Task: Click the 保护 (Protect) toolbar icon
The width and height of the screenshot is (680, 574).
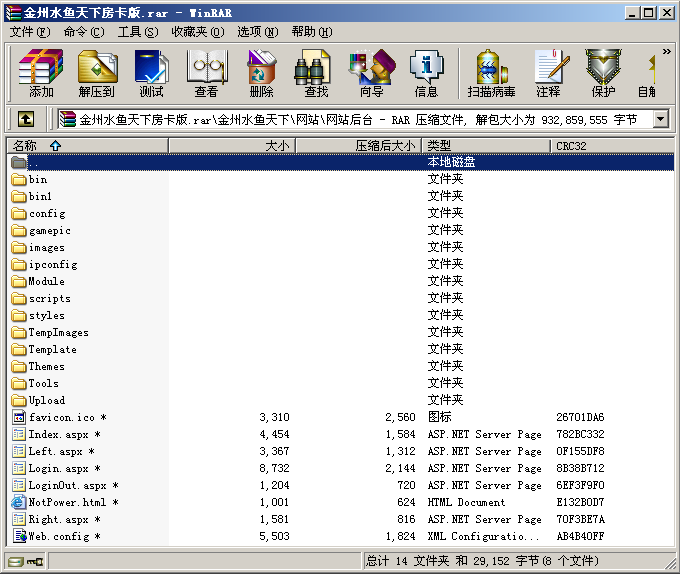Action: tap(603, 73)
